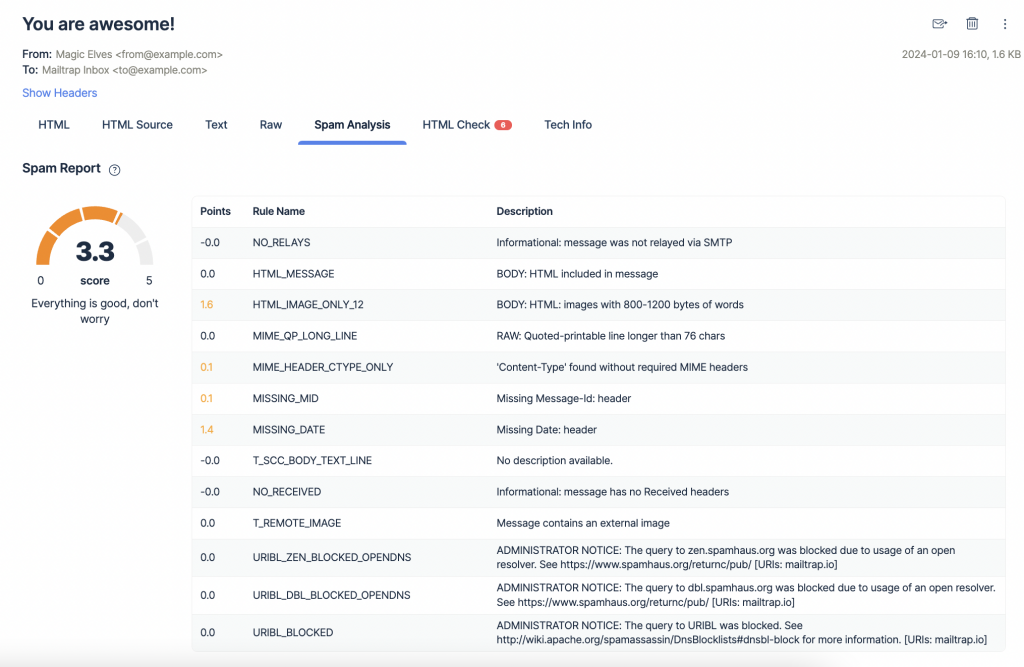Click the forward email envelope icon

click(939, 24)
